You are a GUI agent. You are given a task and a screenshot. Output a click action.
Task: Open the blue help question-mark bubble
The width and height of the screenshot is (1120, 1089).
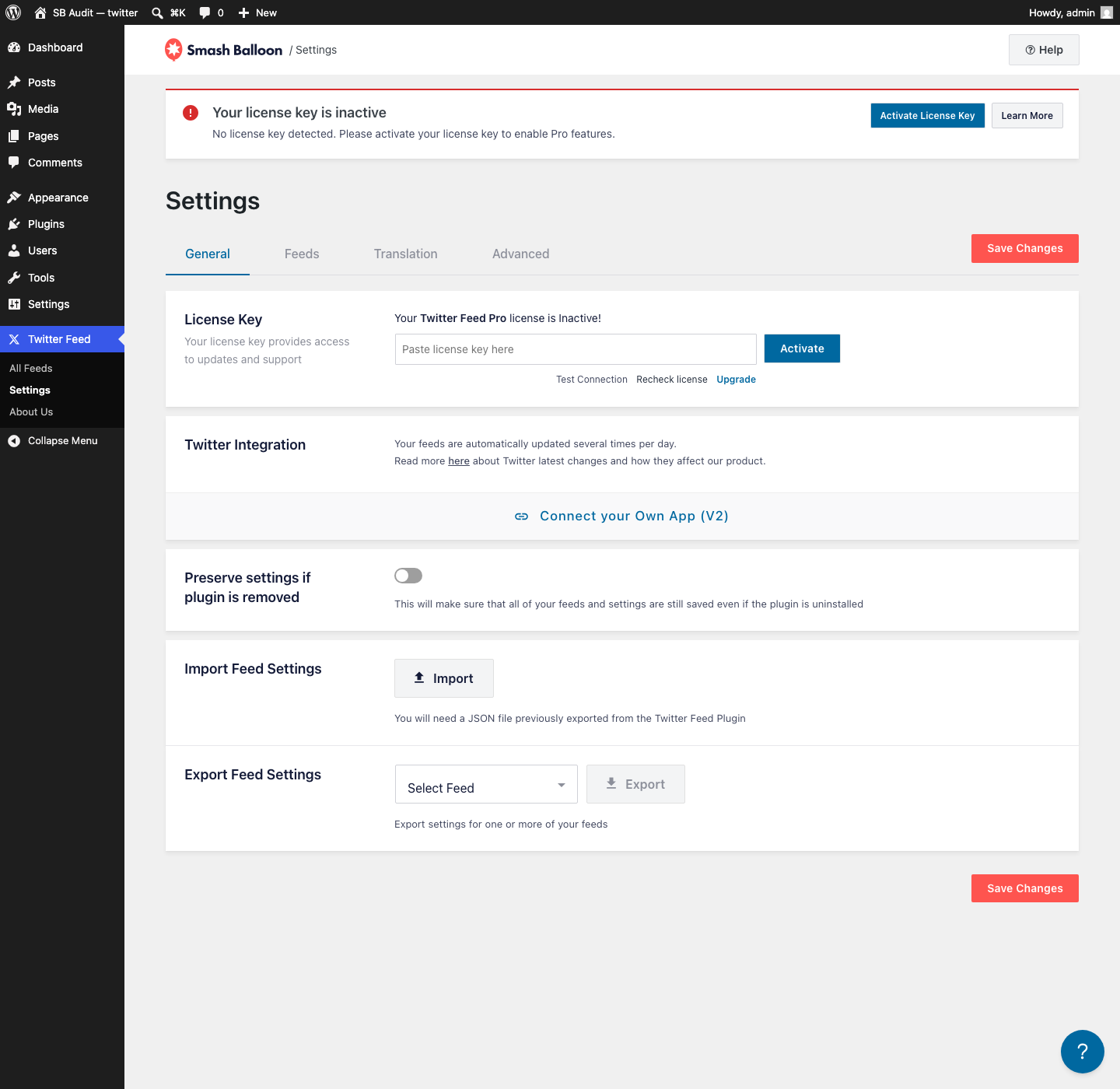click(x=1082, y=1052)
